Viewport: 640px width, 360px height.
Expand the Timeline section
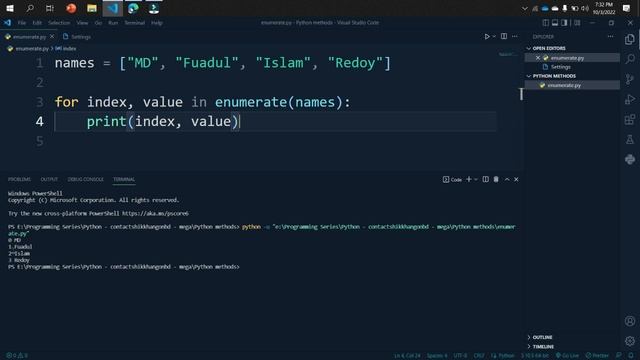click(x=541, y=347)
